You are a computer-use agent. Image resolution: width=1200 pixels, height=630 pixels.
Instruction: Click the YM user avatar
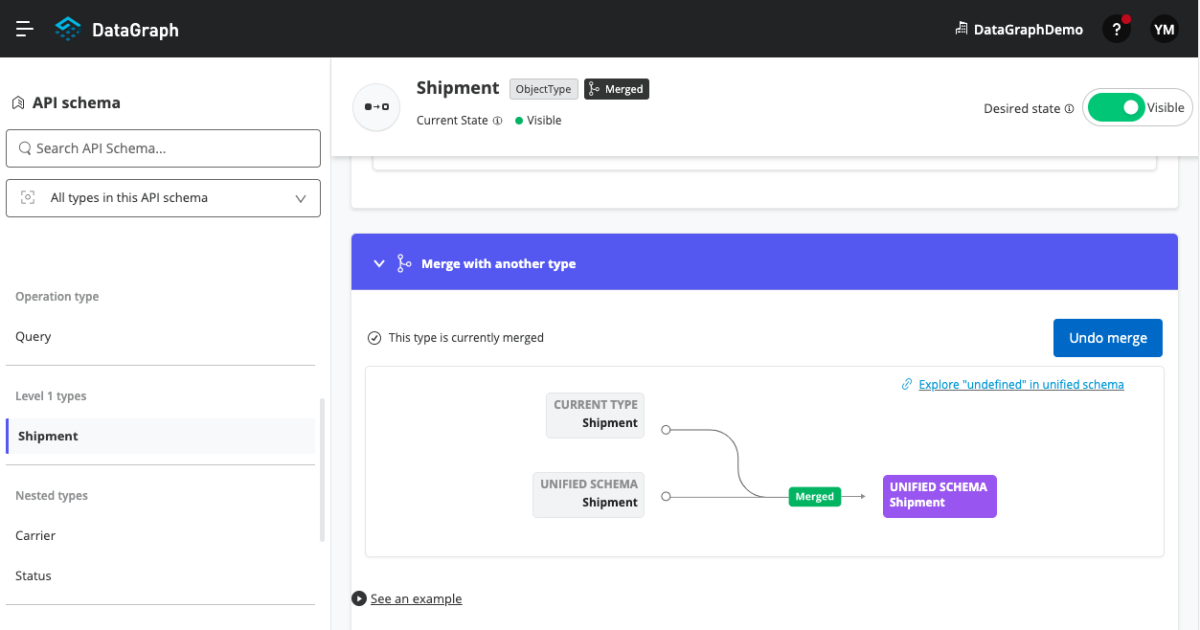1163,28
